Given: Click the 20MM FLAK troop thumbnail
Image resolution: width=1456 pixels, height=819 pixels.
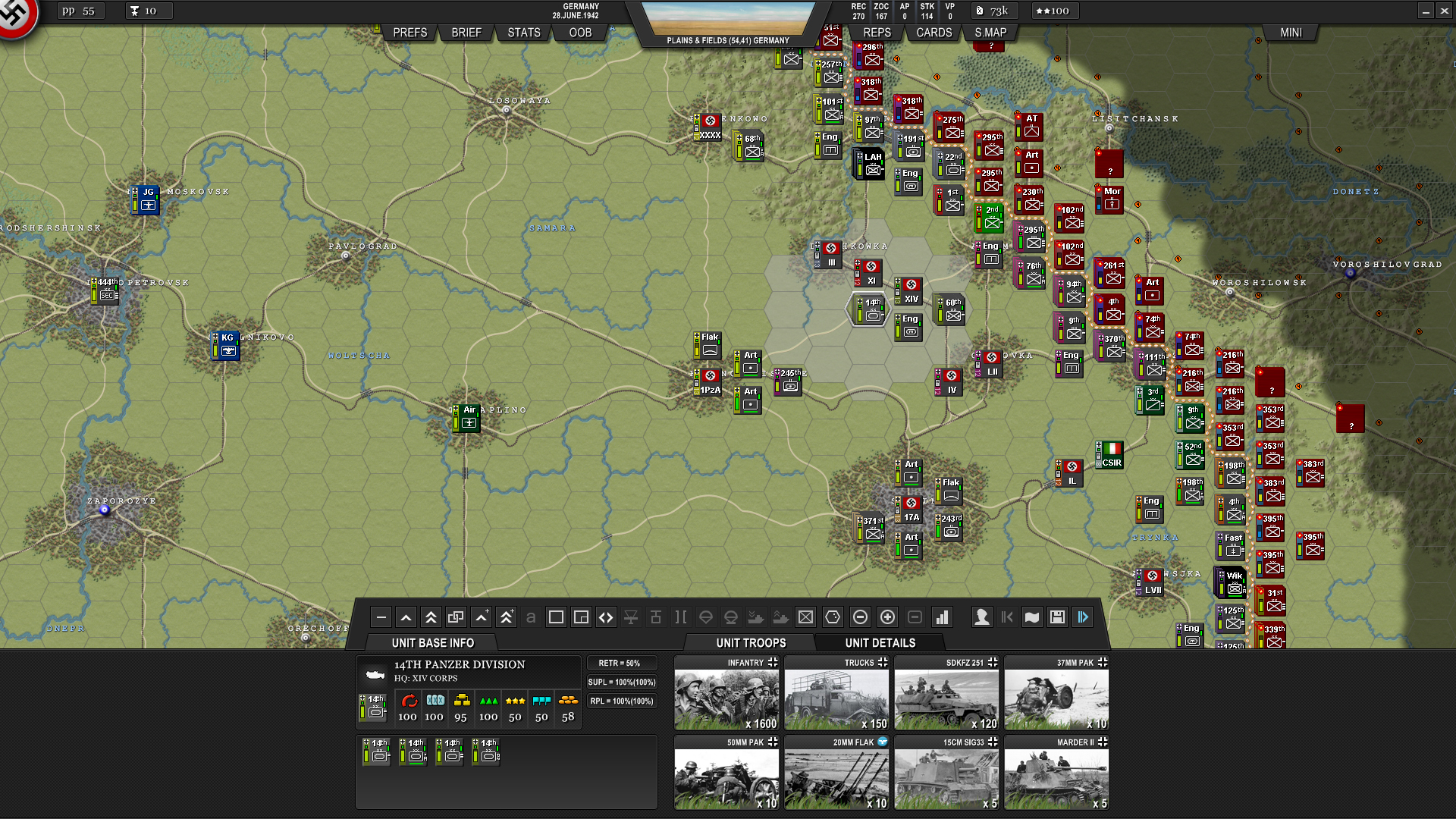Looking at the screenshot, I should 836,773.
